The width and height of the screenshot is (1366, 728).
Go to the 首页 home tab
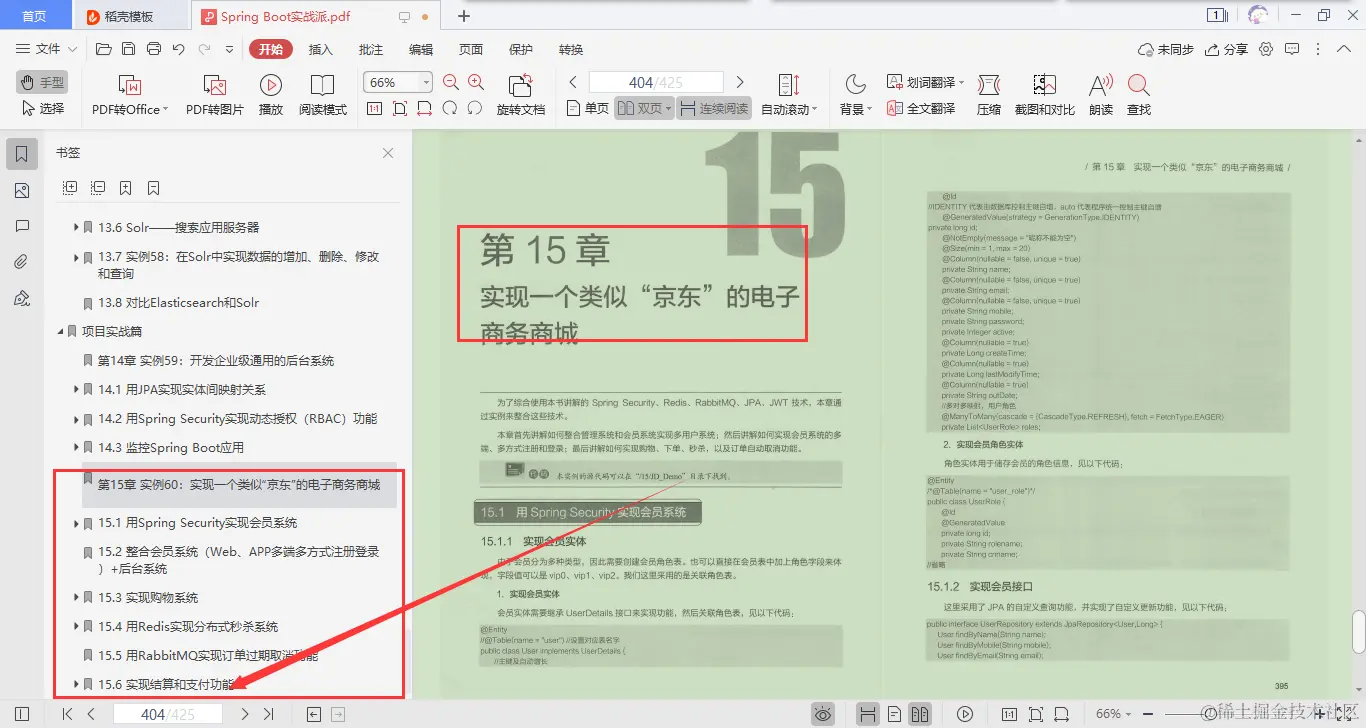[x=36, y=15]
